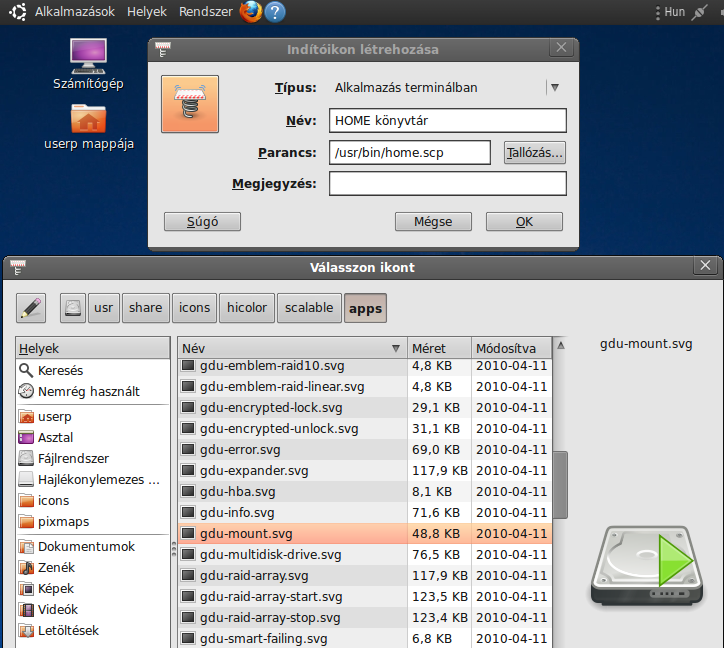724x648 pixels.
Task: Click the filesystem root drive path button
Action: [73, 308]
